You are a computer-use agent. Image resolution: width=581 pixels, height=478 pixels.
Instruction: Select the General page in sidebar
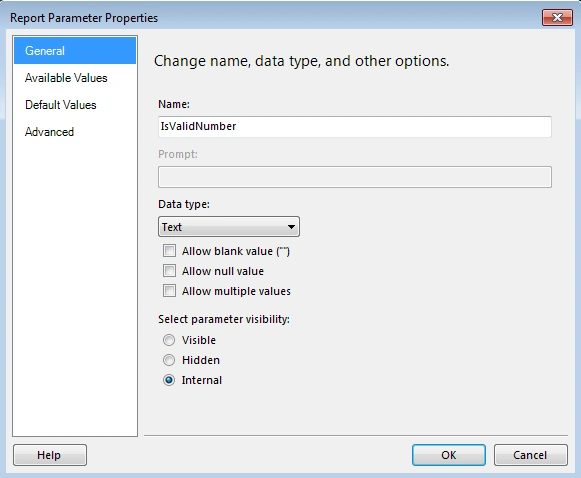pos(75,51)
